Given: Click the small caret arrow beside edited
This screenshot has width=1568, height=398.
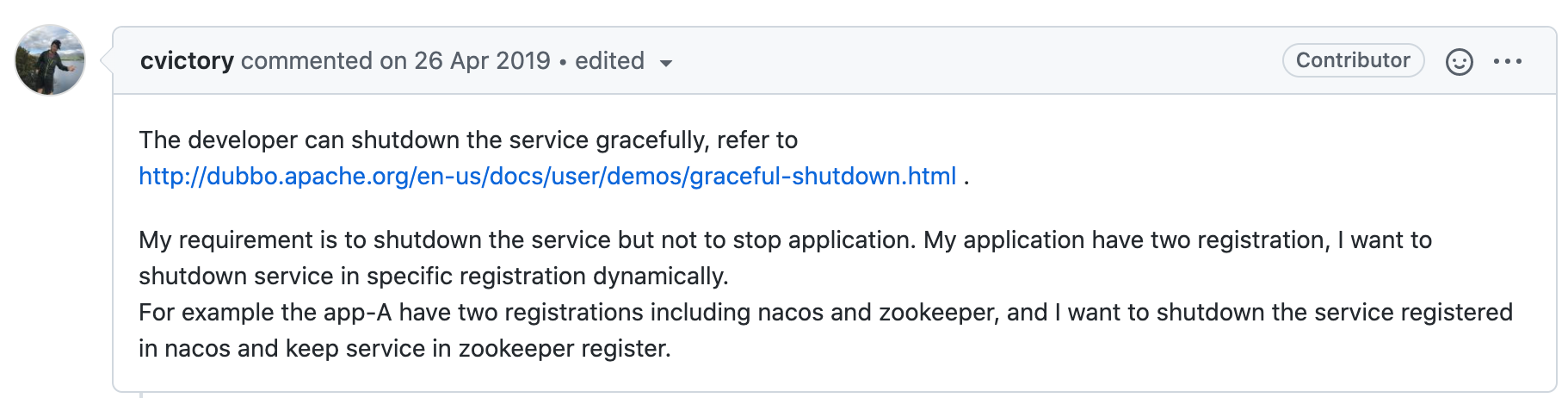Looking at the screenshot, I should click(665, 63).
